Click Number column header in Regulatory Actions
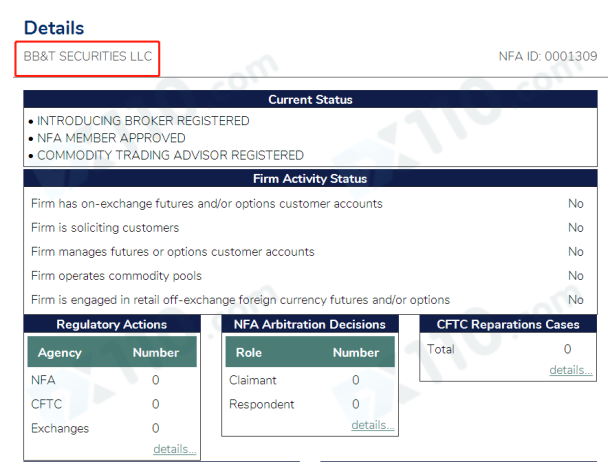Image resolution: width=610 pixels, height=462 pixels. pyautogui.click(x=156, y=353)
